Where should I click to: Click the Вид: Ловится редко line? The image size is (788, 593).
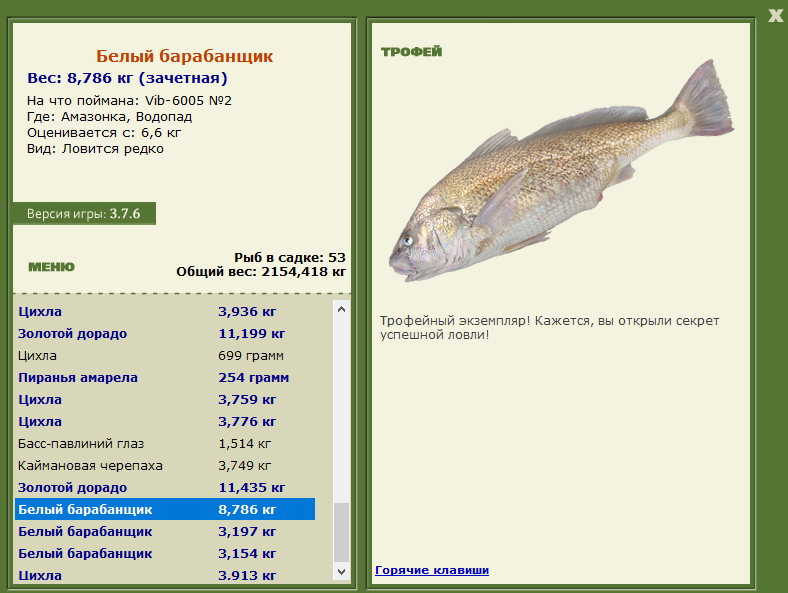95,149
